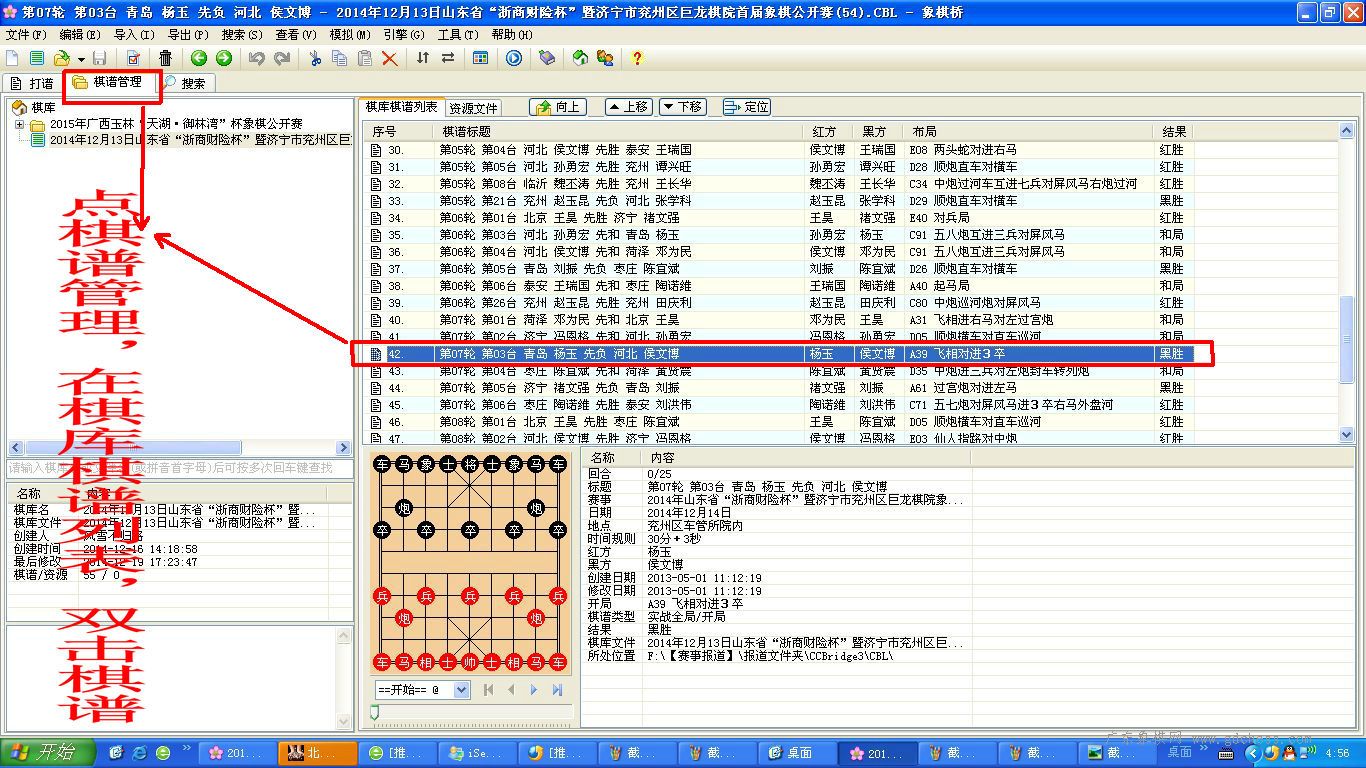
Task: Select row 34 北京 王昊 先胜 济宁 褚文强
Action: pos(780,218)
